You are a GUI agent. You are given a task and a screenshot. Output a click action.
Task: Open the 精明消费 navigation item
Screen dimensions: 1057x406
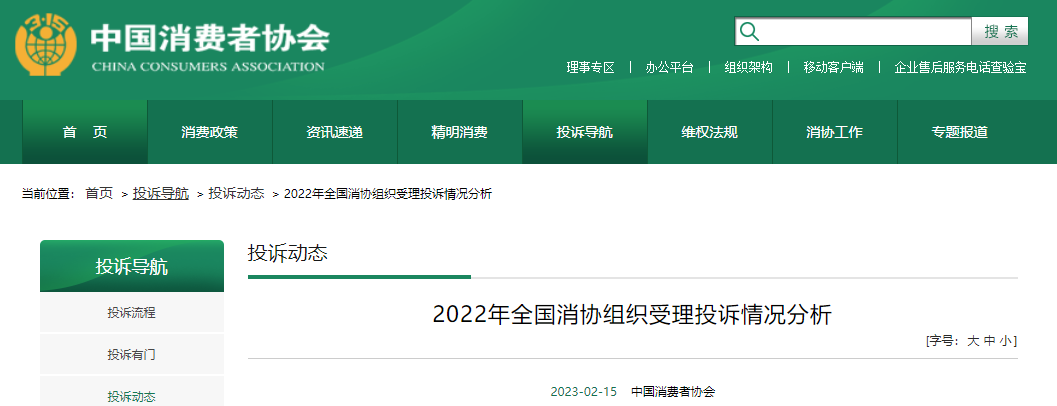point(460,132)
